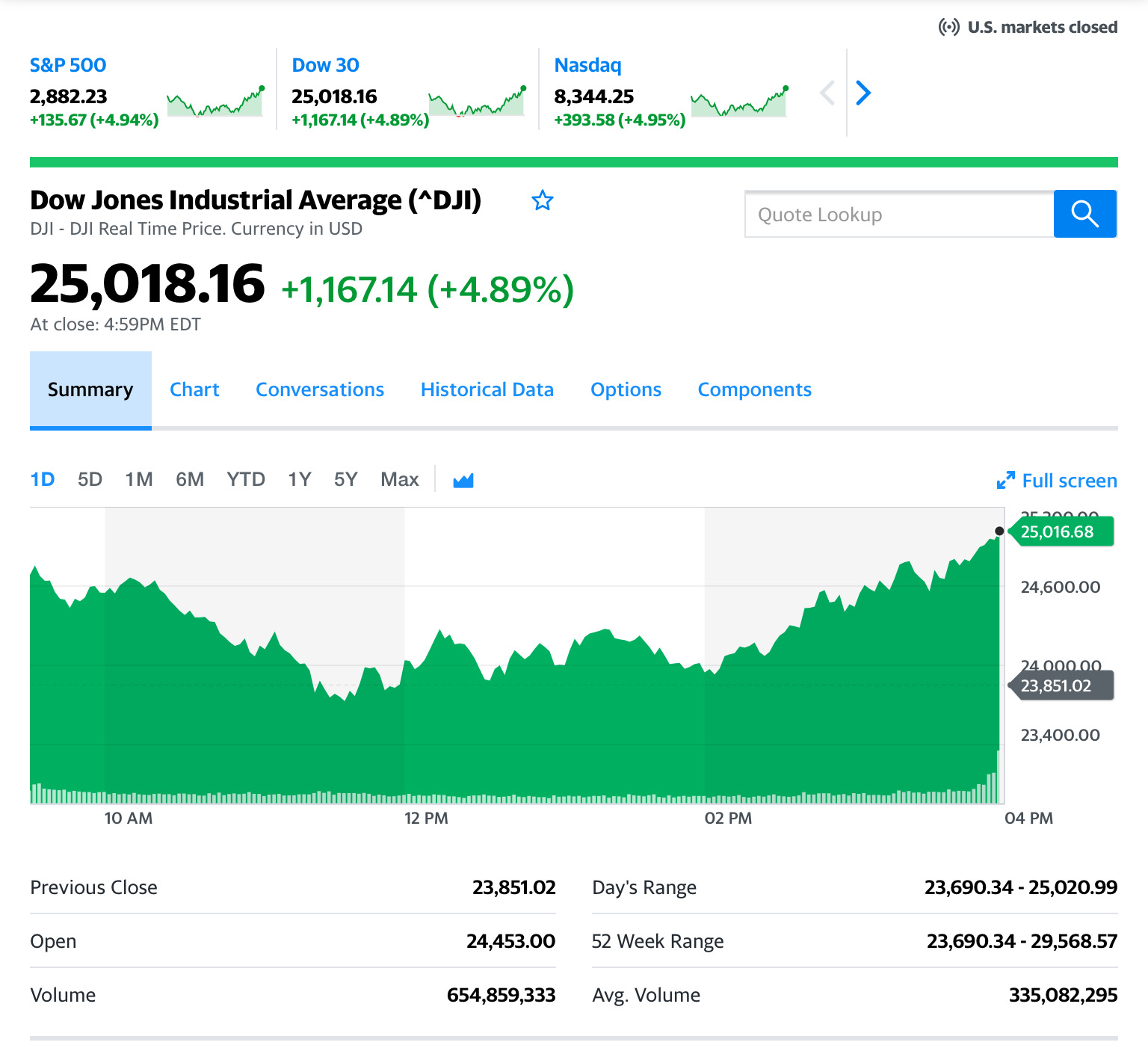
Task: Click the 12 PM time axis label
Action: (x=427, y=819)
